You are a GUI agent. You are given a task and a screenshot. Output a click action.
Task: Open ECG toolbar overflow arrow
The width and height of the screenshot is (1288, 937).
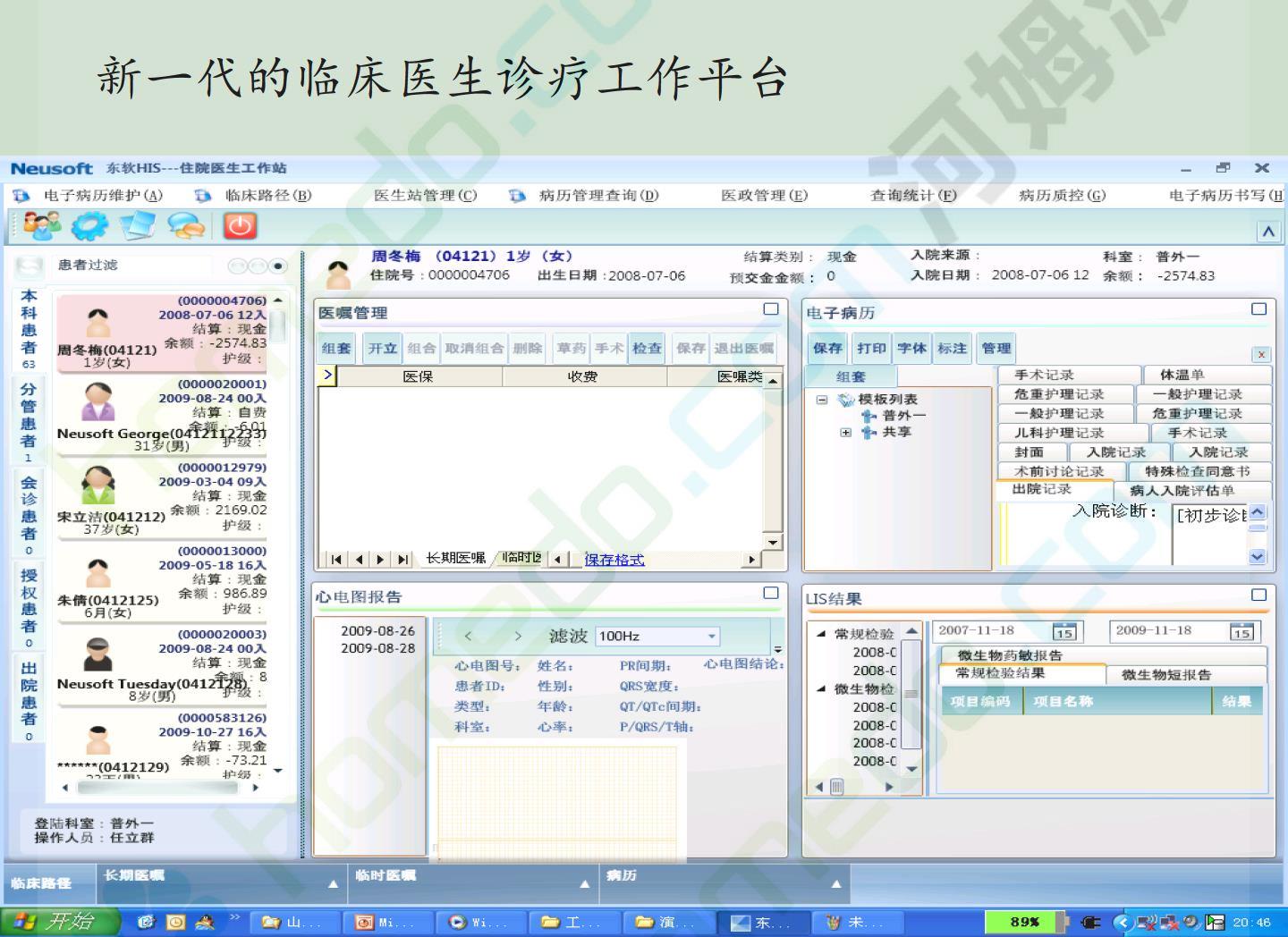(777, 649)
